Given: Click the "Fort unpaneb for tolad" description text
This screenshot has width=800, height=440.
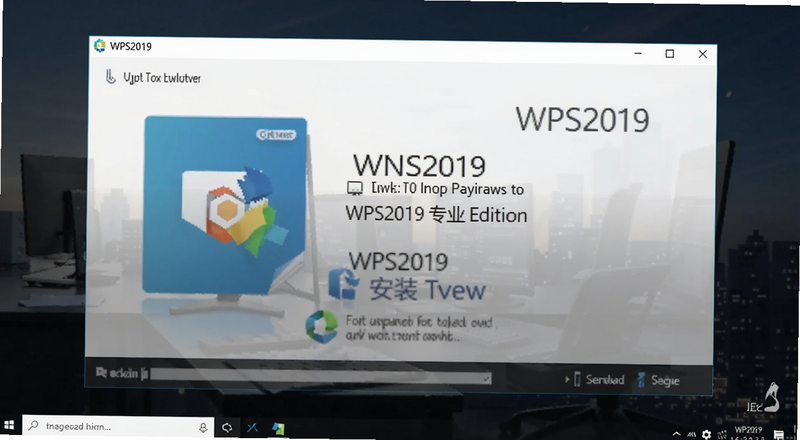Looking at the screenshot, I should click(x=418, y=328).
